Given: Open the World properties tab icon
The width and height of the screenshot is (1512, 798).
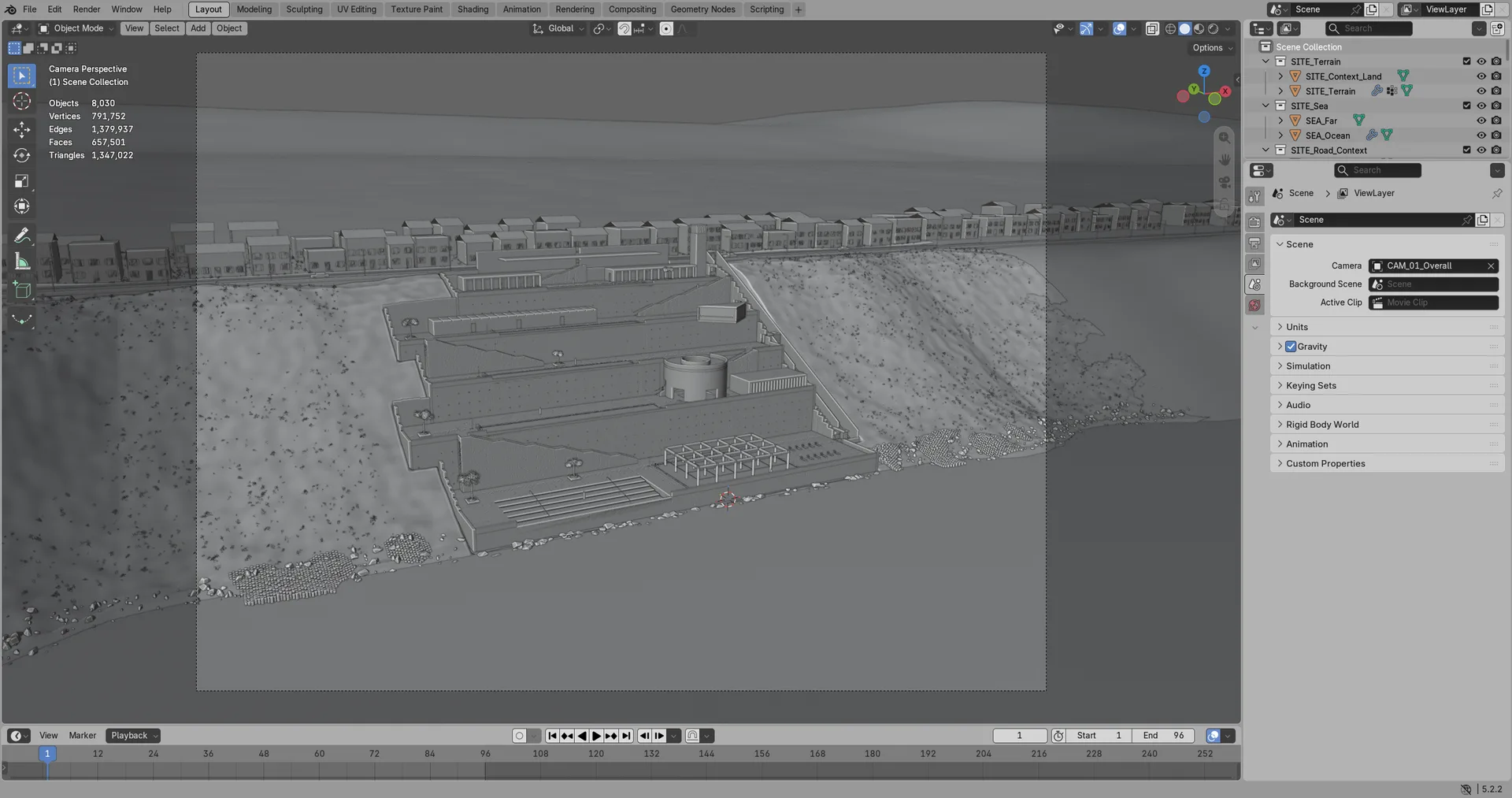Looking at the screenshot, I should [x=1255, y=305].
